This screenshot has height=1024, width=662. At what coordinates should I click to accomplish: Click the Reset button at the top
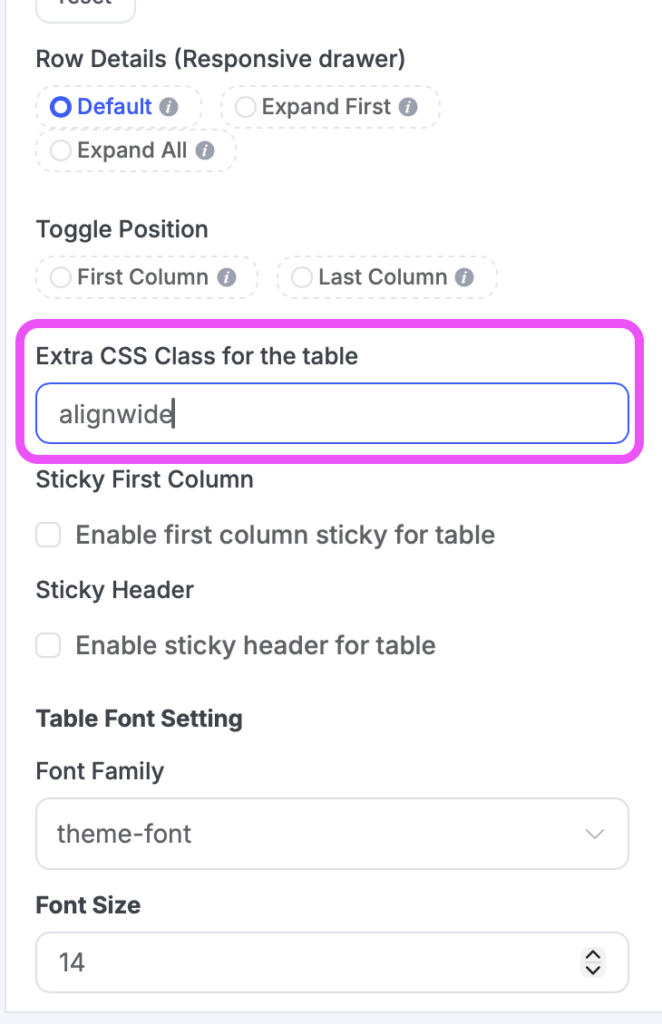(85, 5)
